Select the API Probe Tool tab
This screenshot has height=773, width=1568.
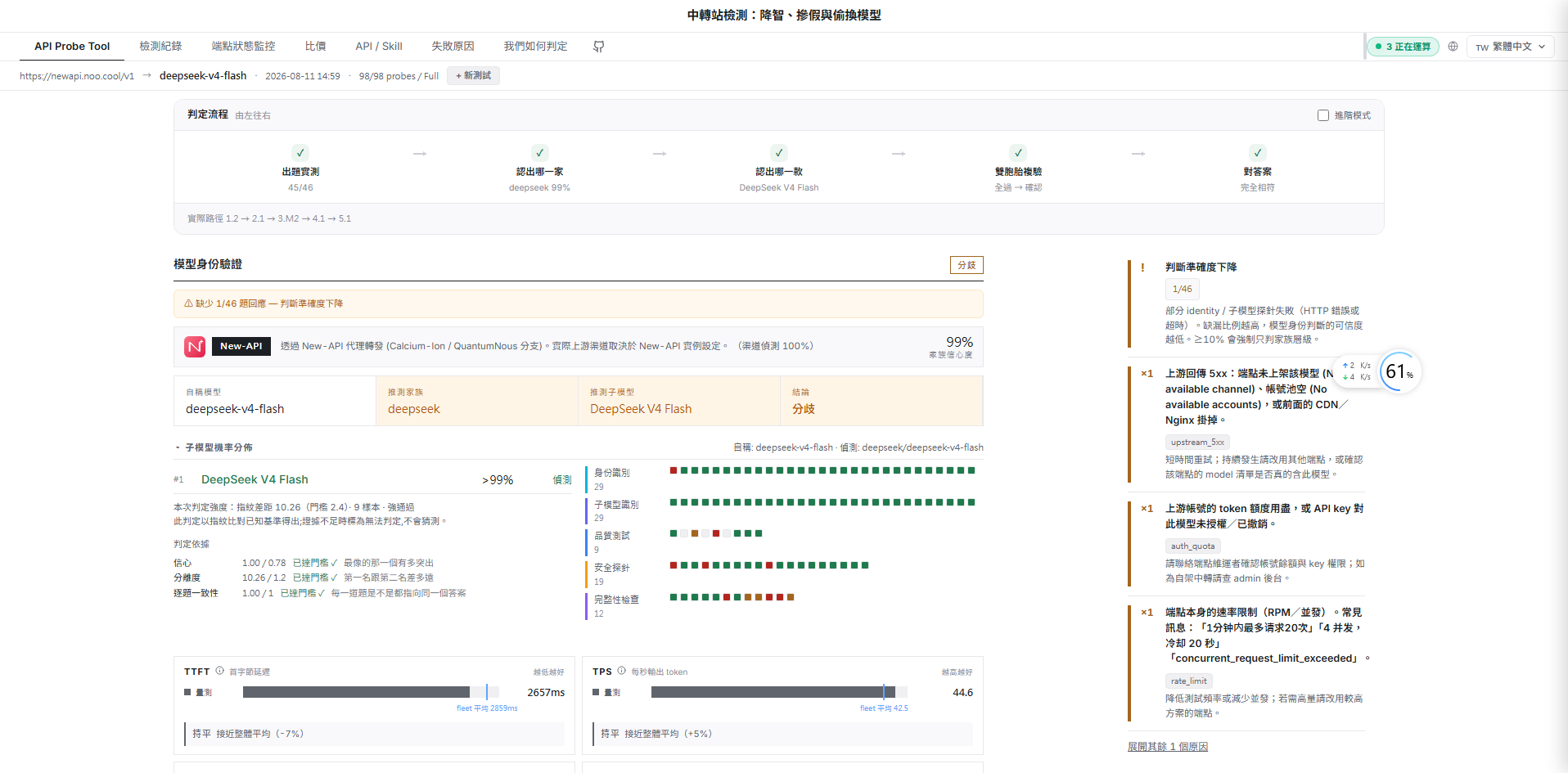(x=72, y=47)
